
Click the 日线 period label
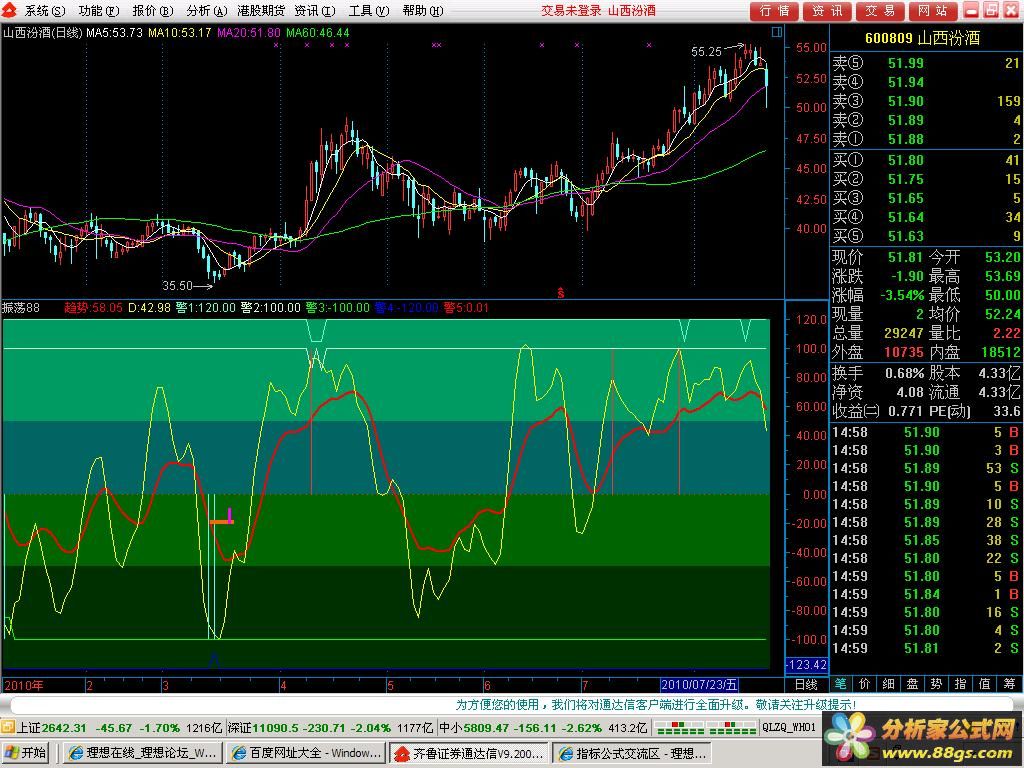806,684
